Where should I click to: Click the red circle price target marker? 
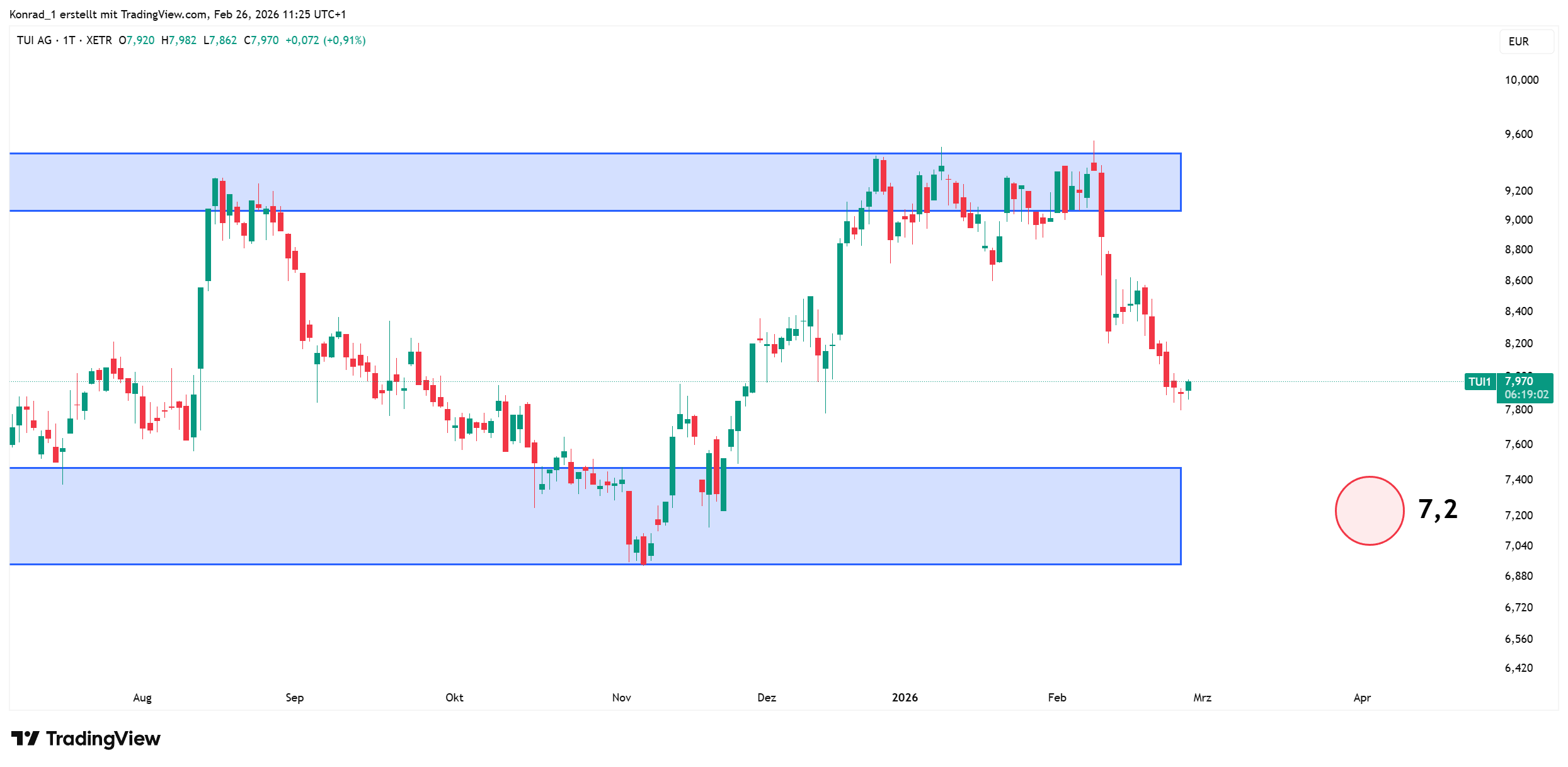1369,510
